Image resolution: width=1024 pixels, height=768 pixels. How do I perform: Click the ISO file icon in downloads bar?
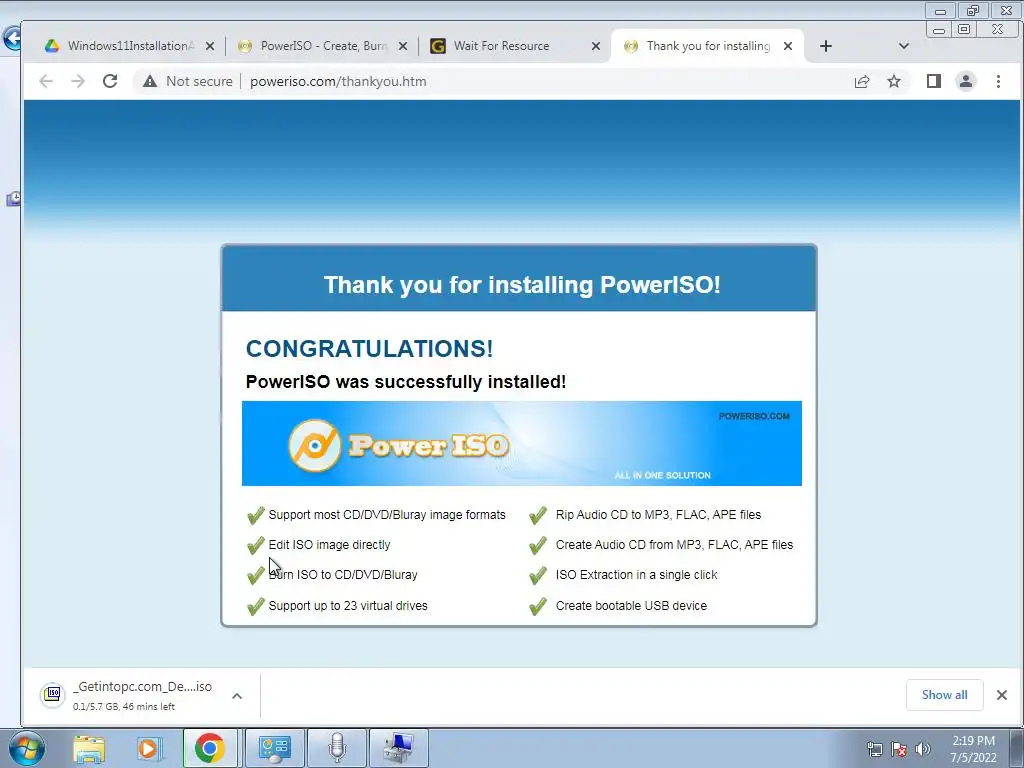tap(52, 694)
